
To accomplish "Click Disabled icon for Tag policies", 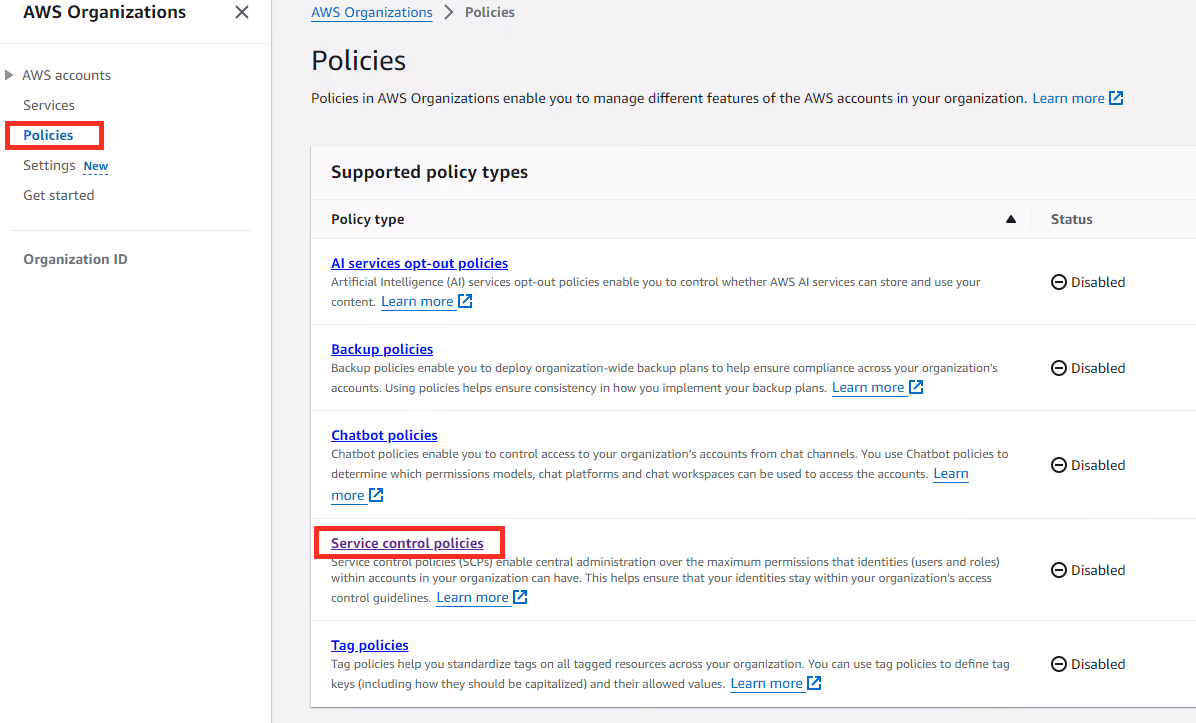I will coord(1059,664).
